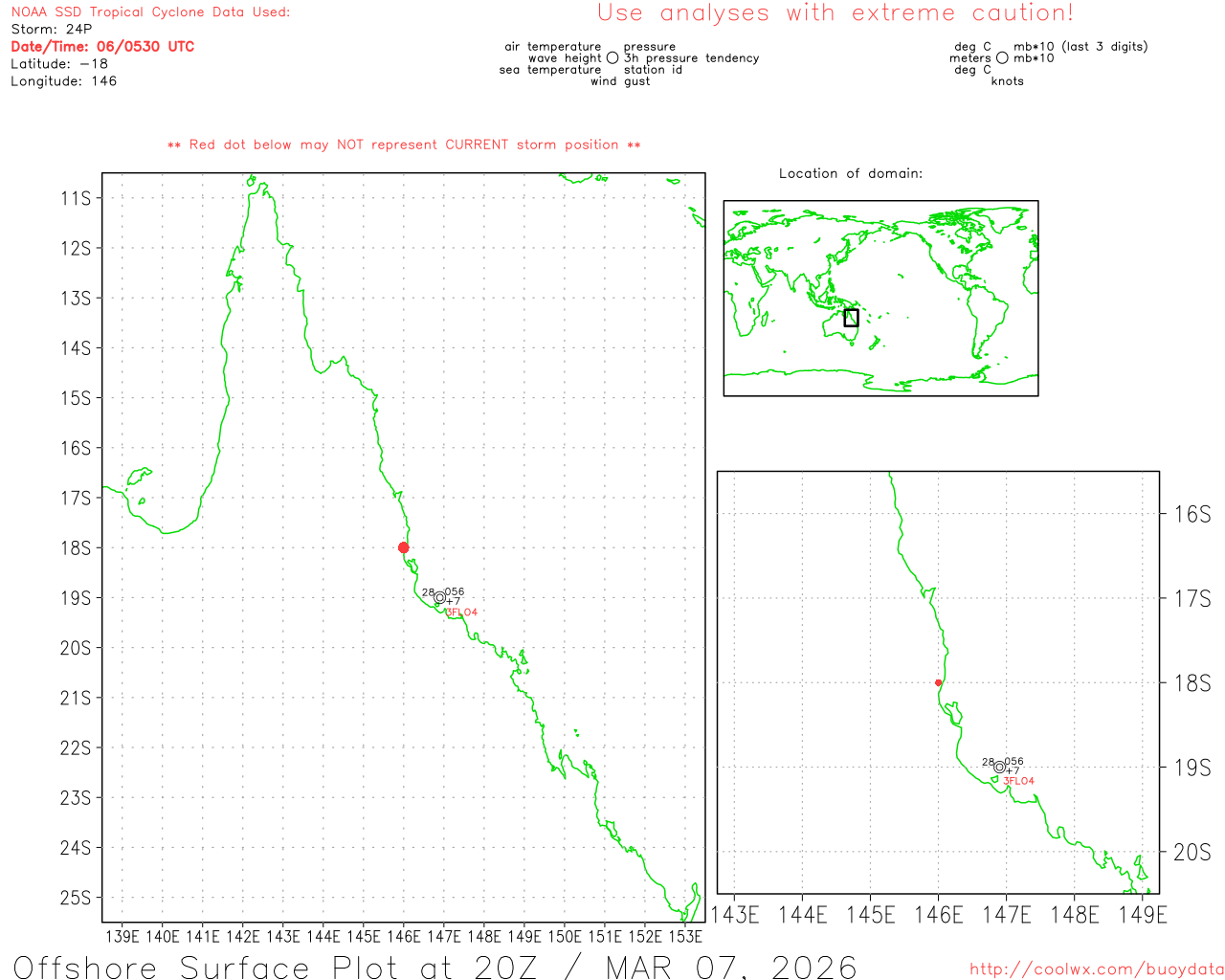This screenshot has width=1225, height=980.
Task: Click the 20S latitude label on inset map
Action: (x=1192, y=852)
